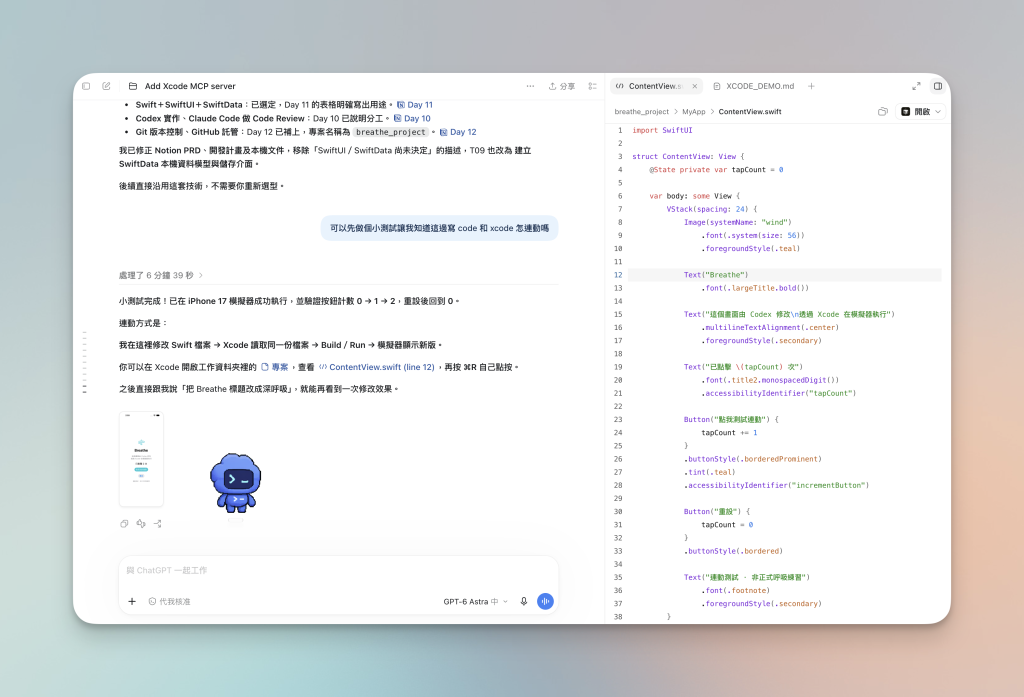Screen dimensions: 1024x697
Task: Expand the editor panel to fullscreen
Action: [x=916, y=86]
